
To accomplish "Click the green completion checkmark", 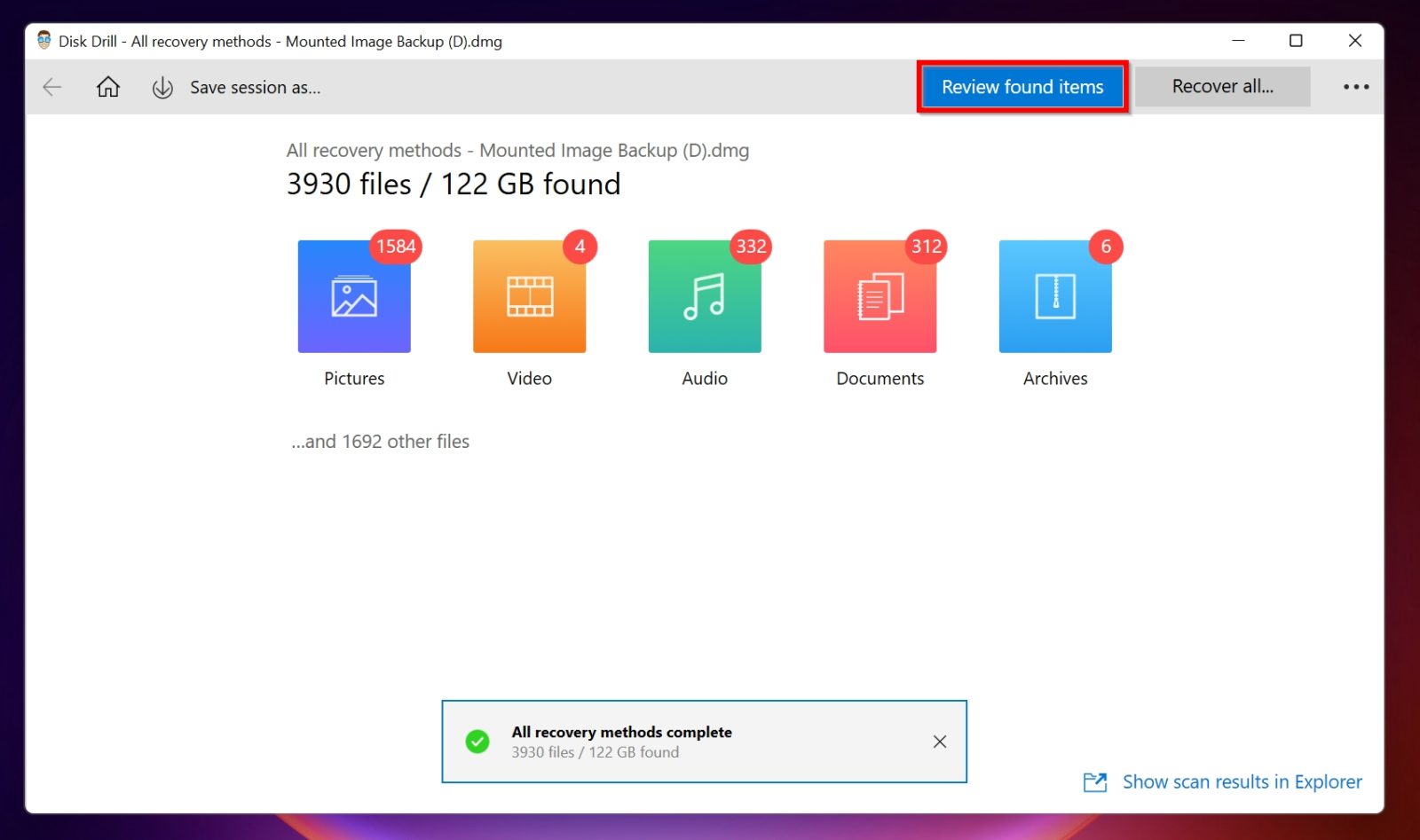I will point(478,741).
